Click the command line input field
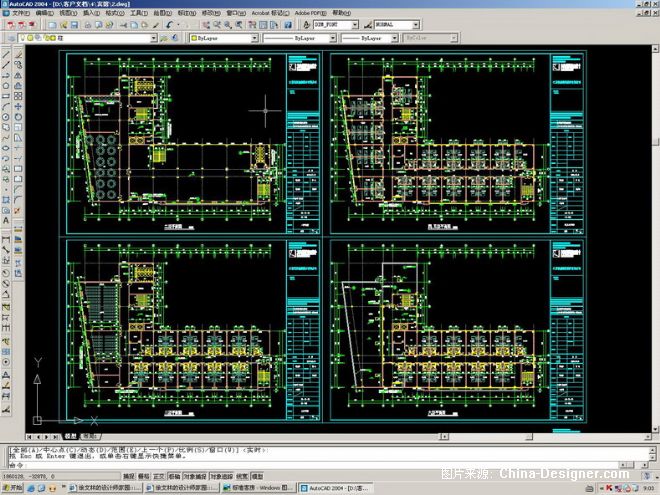The width and height of the screenshot is (660, 495). pyautogui.click(x=314, y=465)
